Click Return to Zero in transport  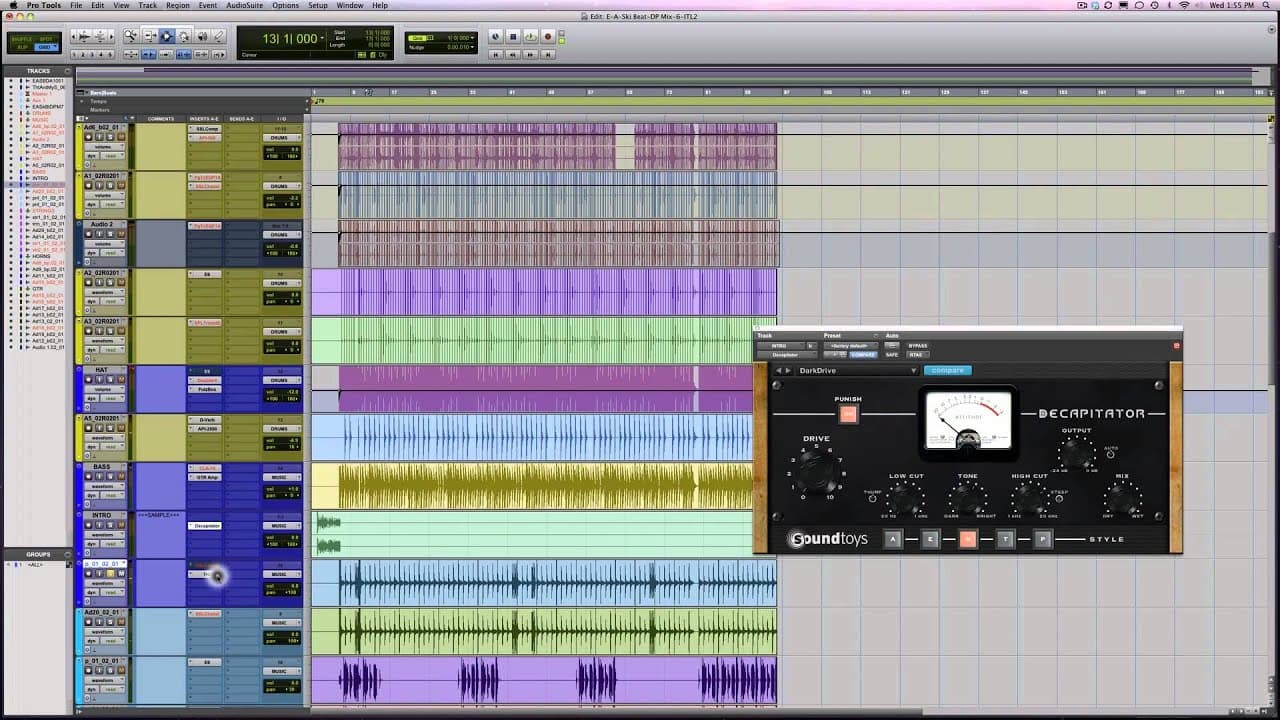(x=496, y=54)
